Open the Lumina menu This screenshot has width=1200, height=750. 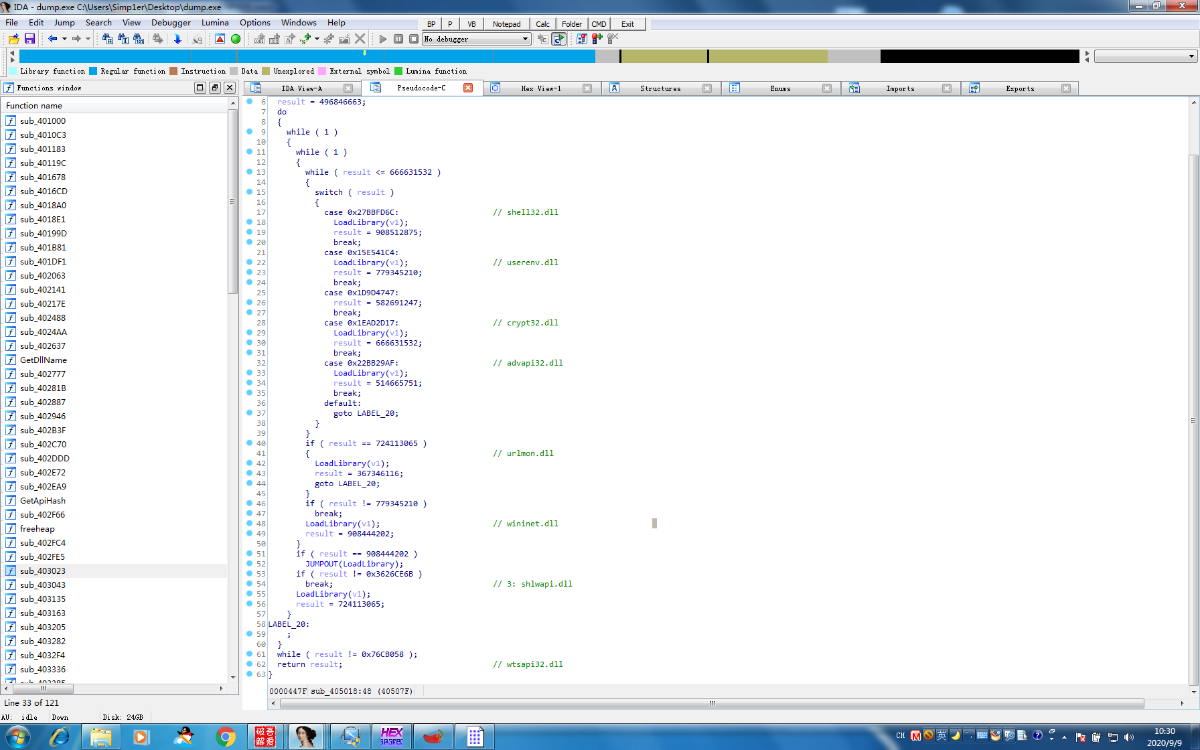(215, 22)
